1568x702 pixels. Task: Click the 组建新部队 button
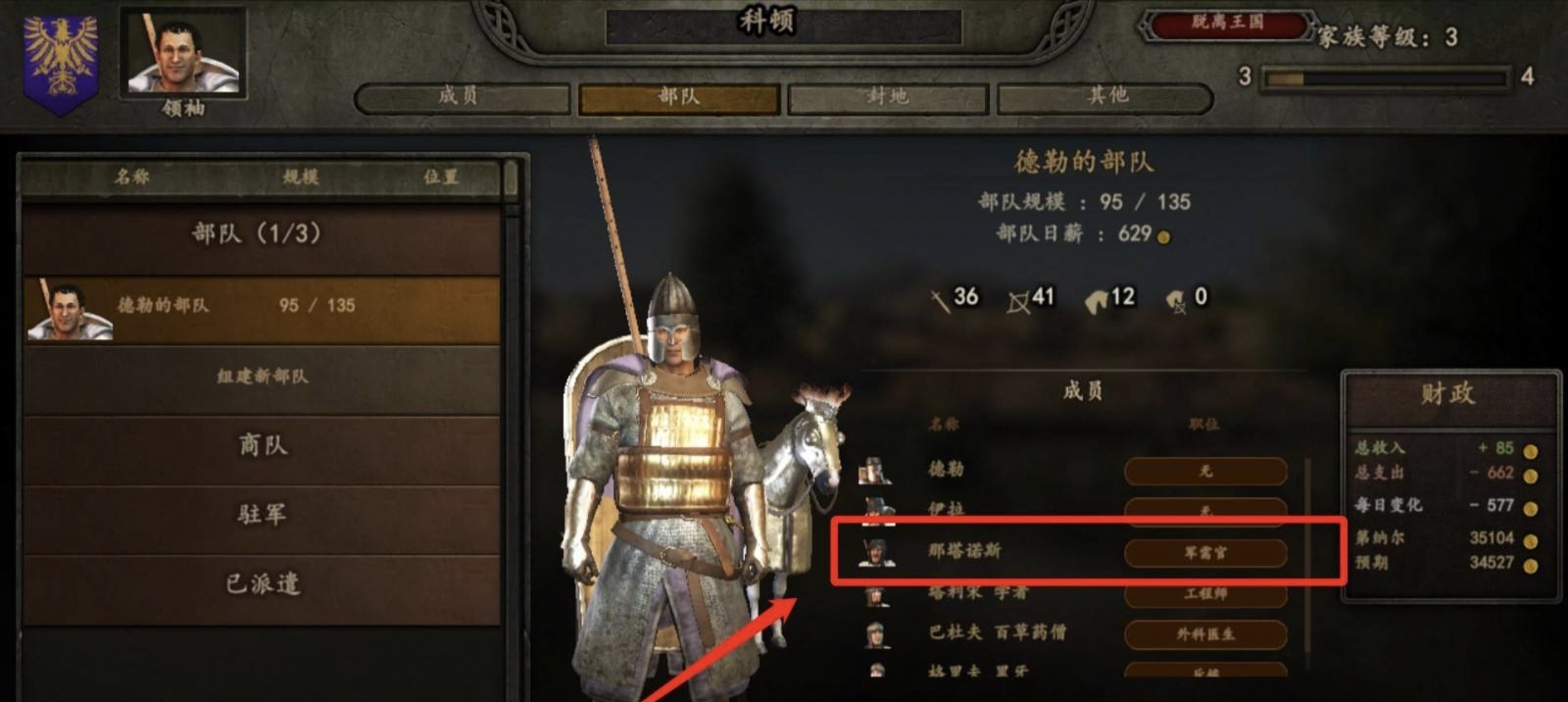click(x=262, y=376)
